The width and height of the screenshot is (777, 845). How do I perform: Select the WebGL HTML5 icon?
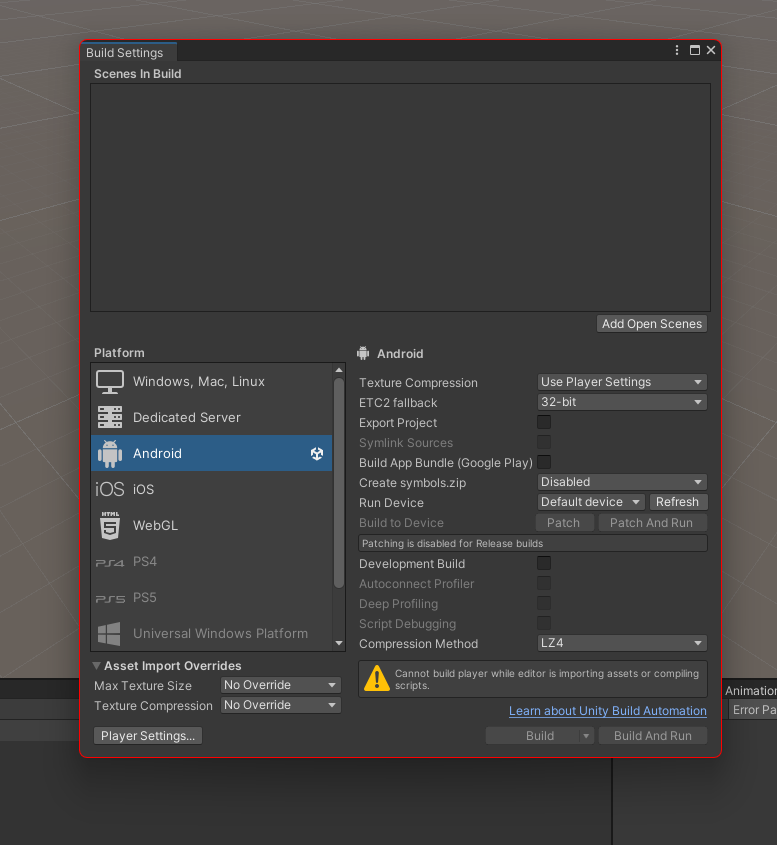pos(110,525)
